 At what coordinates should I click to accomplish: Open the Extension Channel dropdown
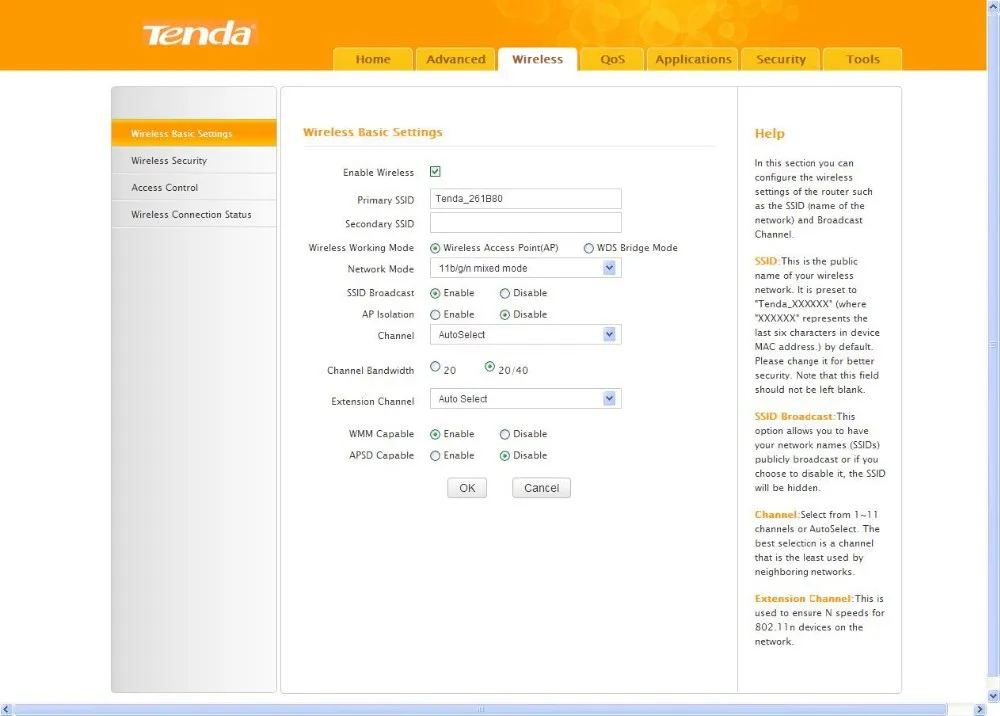pos(526,399)
